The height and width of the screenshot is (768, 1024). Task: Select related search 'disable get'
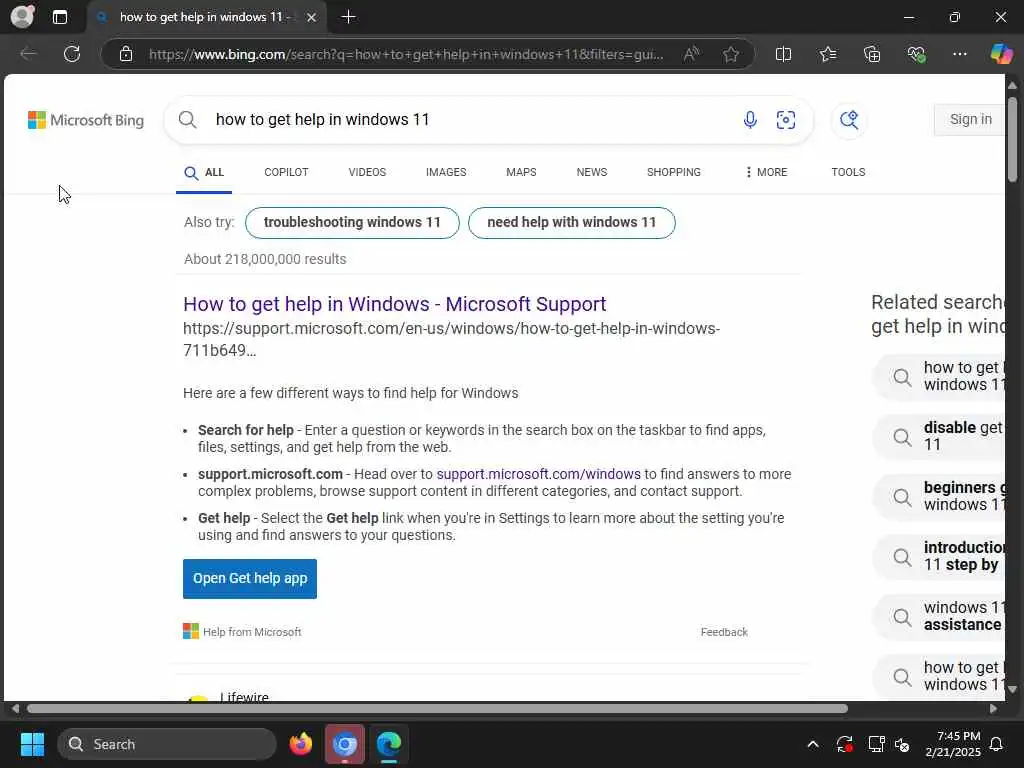[x=939, y=436]
